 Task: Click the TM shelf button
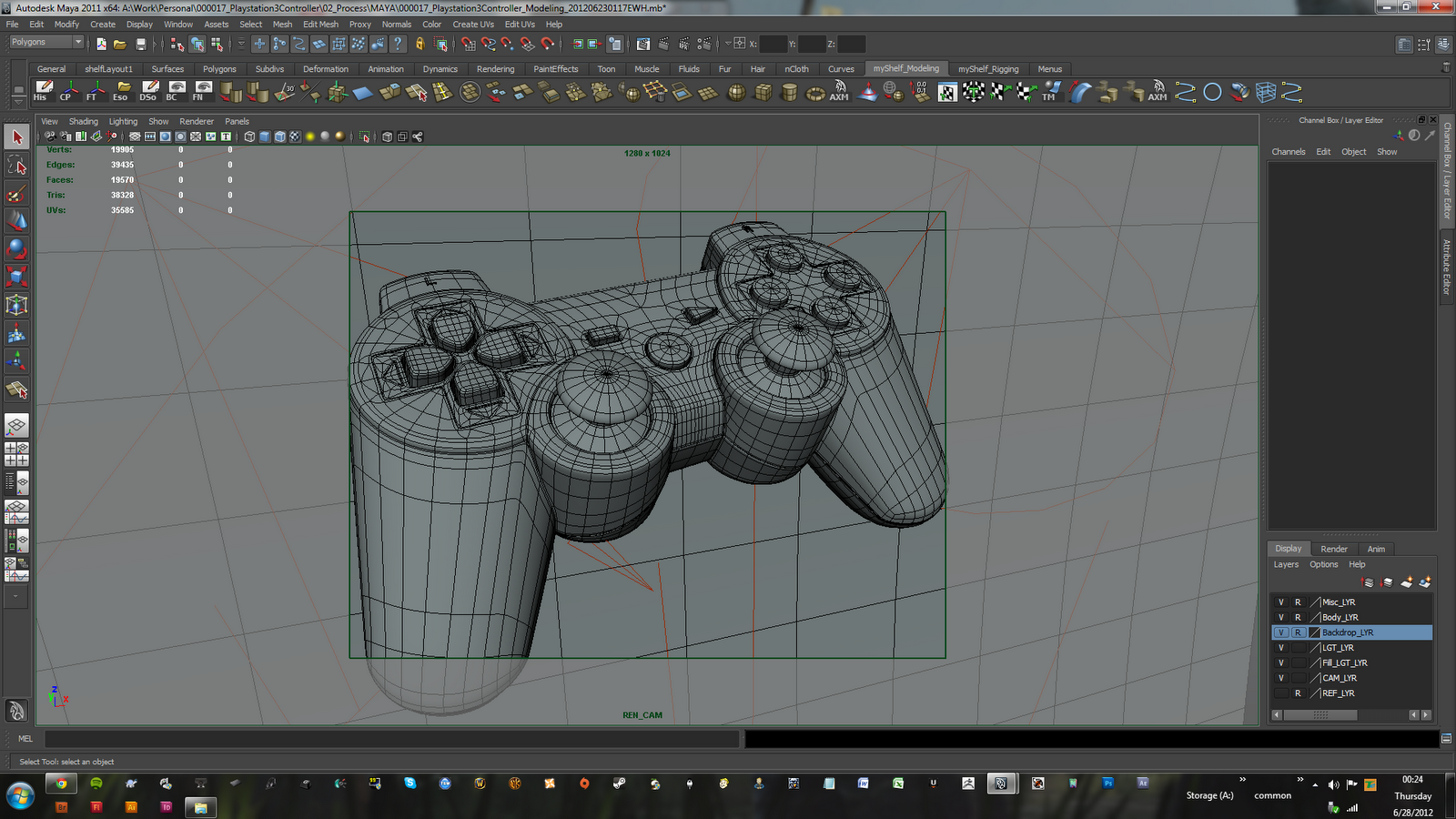tap(1052, 91)
